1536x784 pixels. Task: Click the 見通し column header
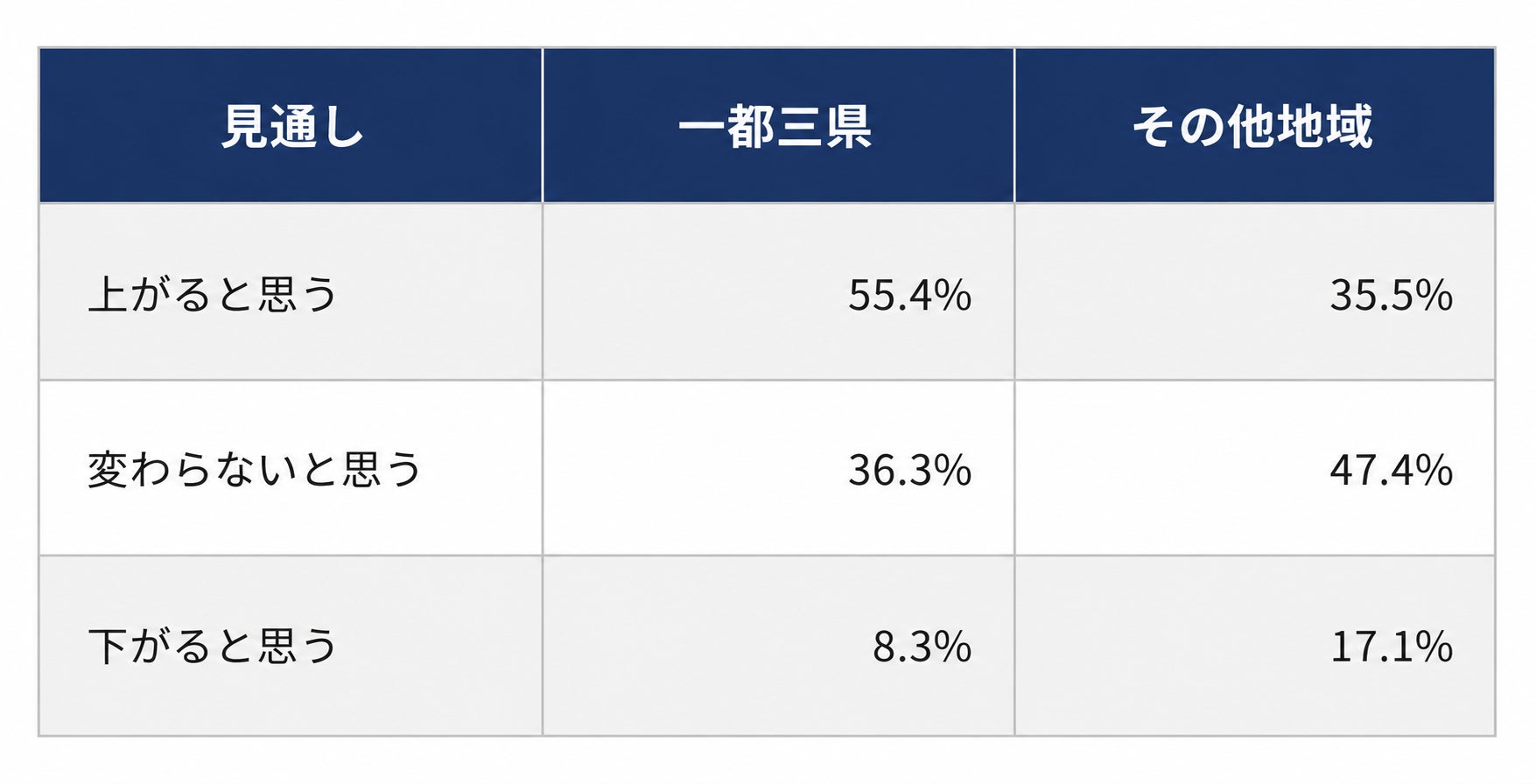(x=291, y=126)
